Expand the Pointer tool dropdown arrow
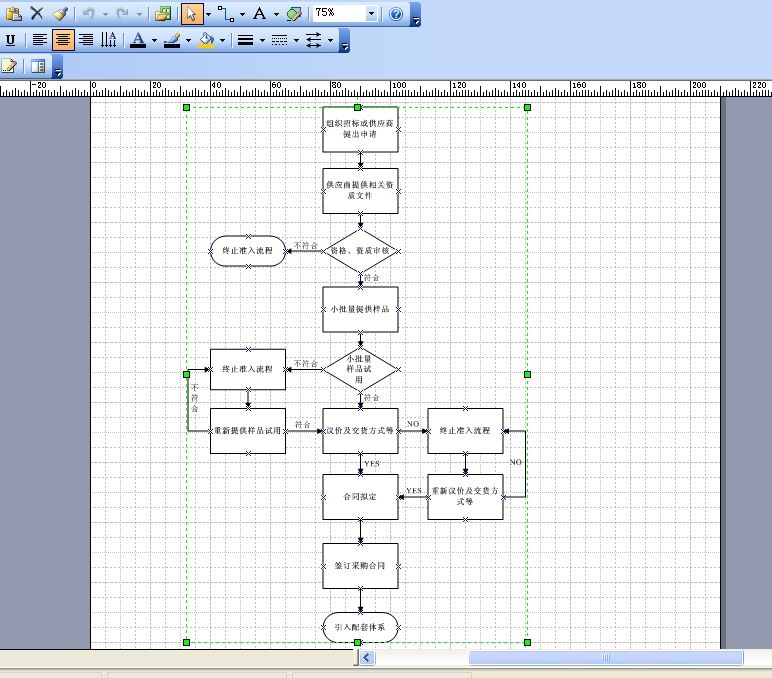 coord(208,14)
